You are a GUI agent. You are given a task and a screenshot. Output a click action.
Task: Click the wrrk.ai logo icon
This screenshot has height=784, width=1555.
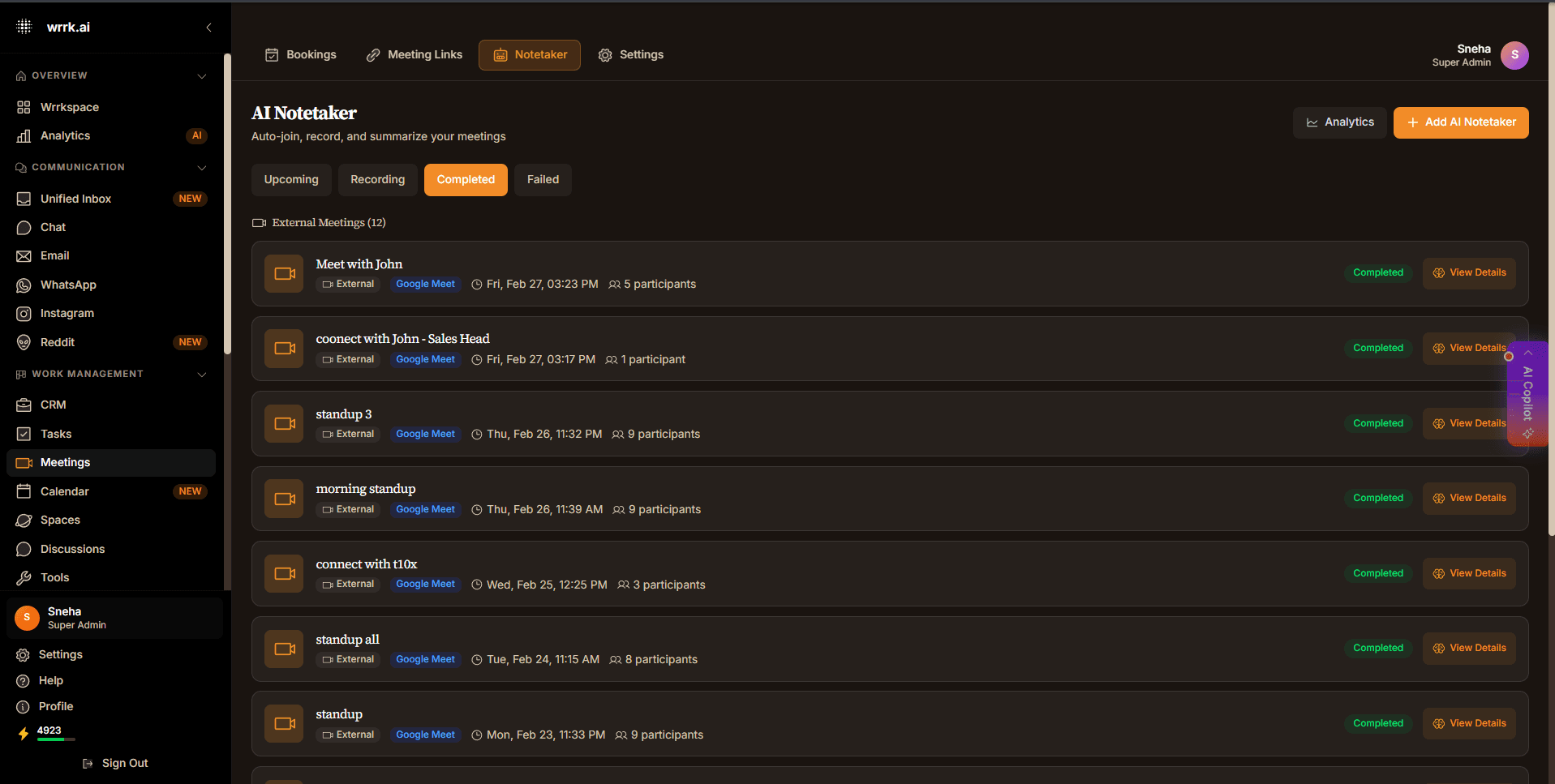(x=24, y=27)
